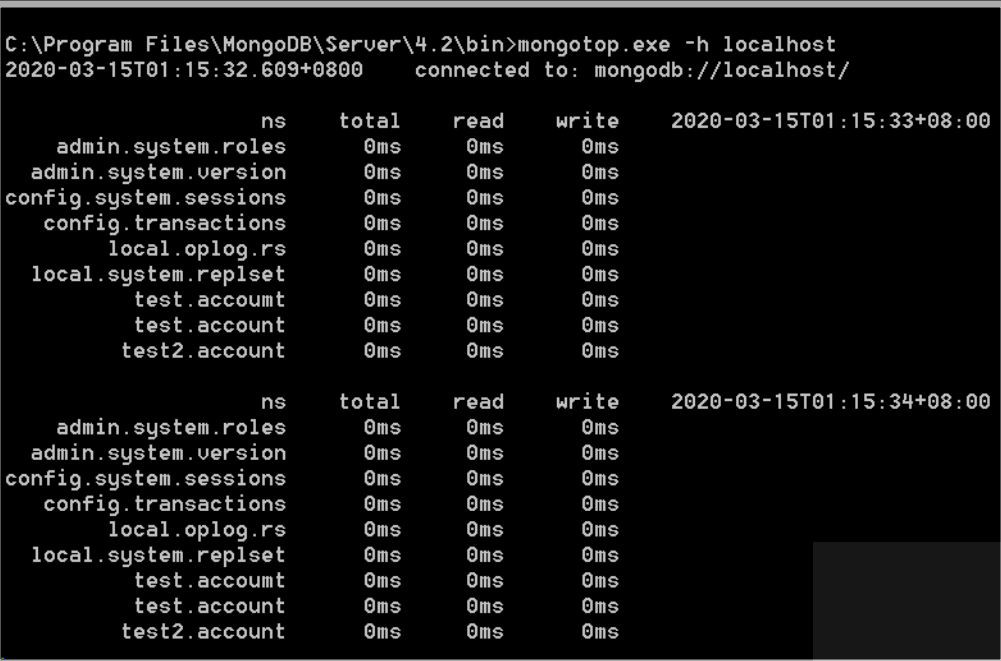Click the first table's "ns" header
This screenshot has height=661, width=1001.
[x=273, y=121]
